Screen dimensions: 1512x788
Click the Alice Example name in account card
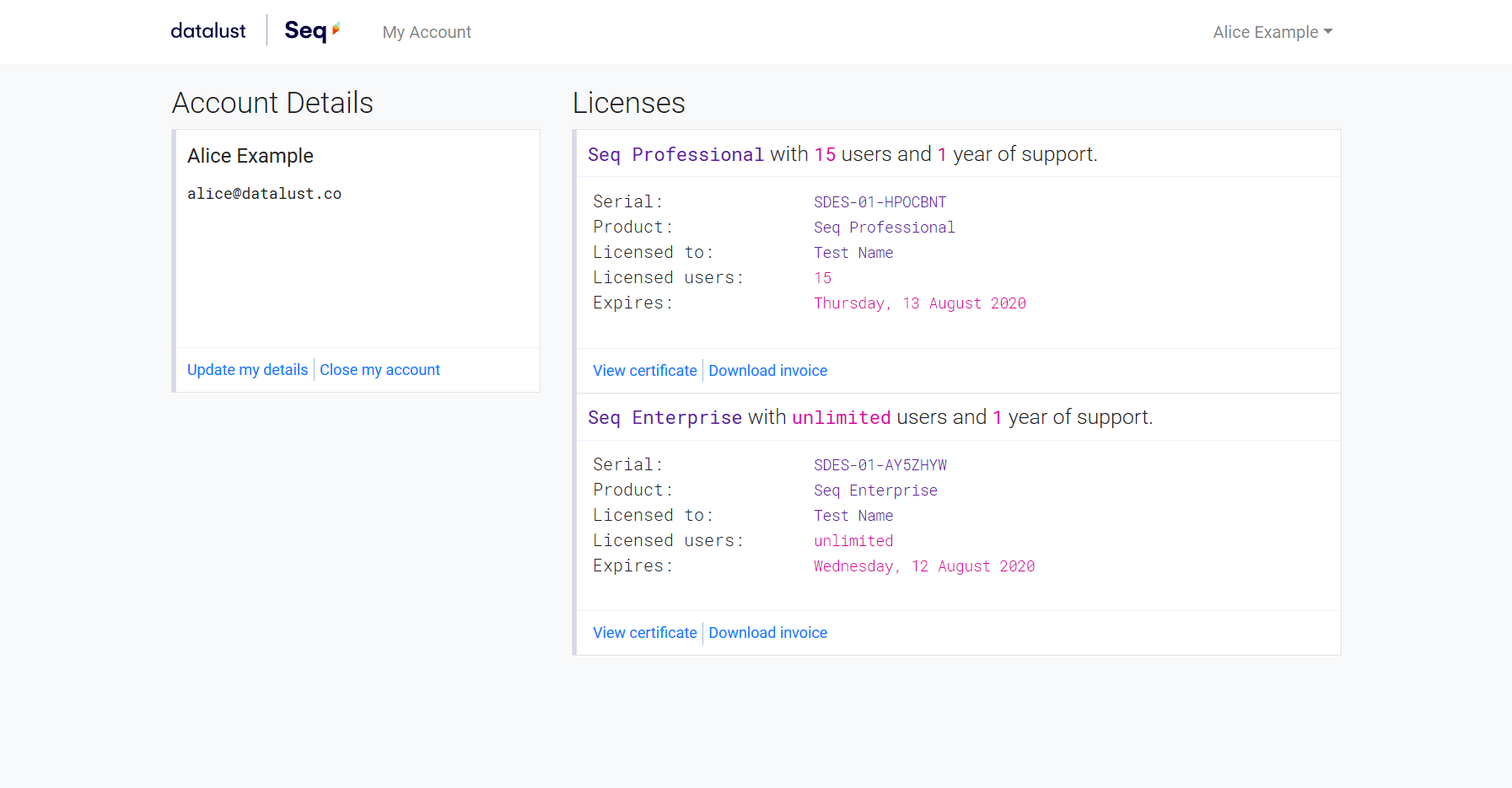pyautogui.click(x=250, y=156)
